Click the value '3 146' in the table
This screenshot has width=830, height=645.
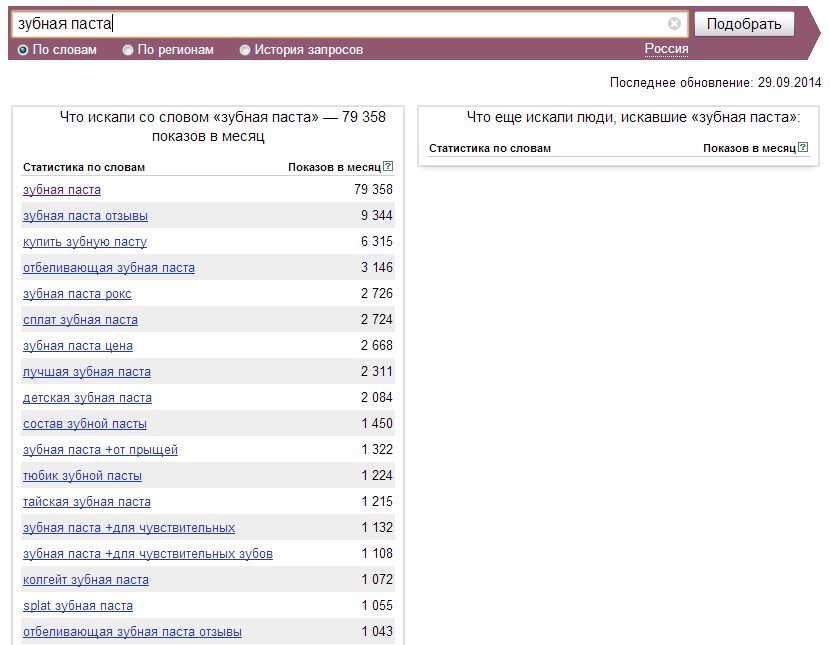(377, 267)
